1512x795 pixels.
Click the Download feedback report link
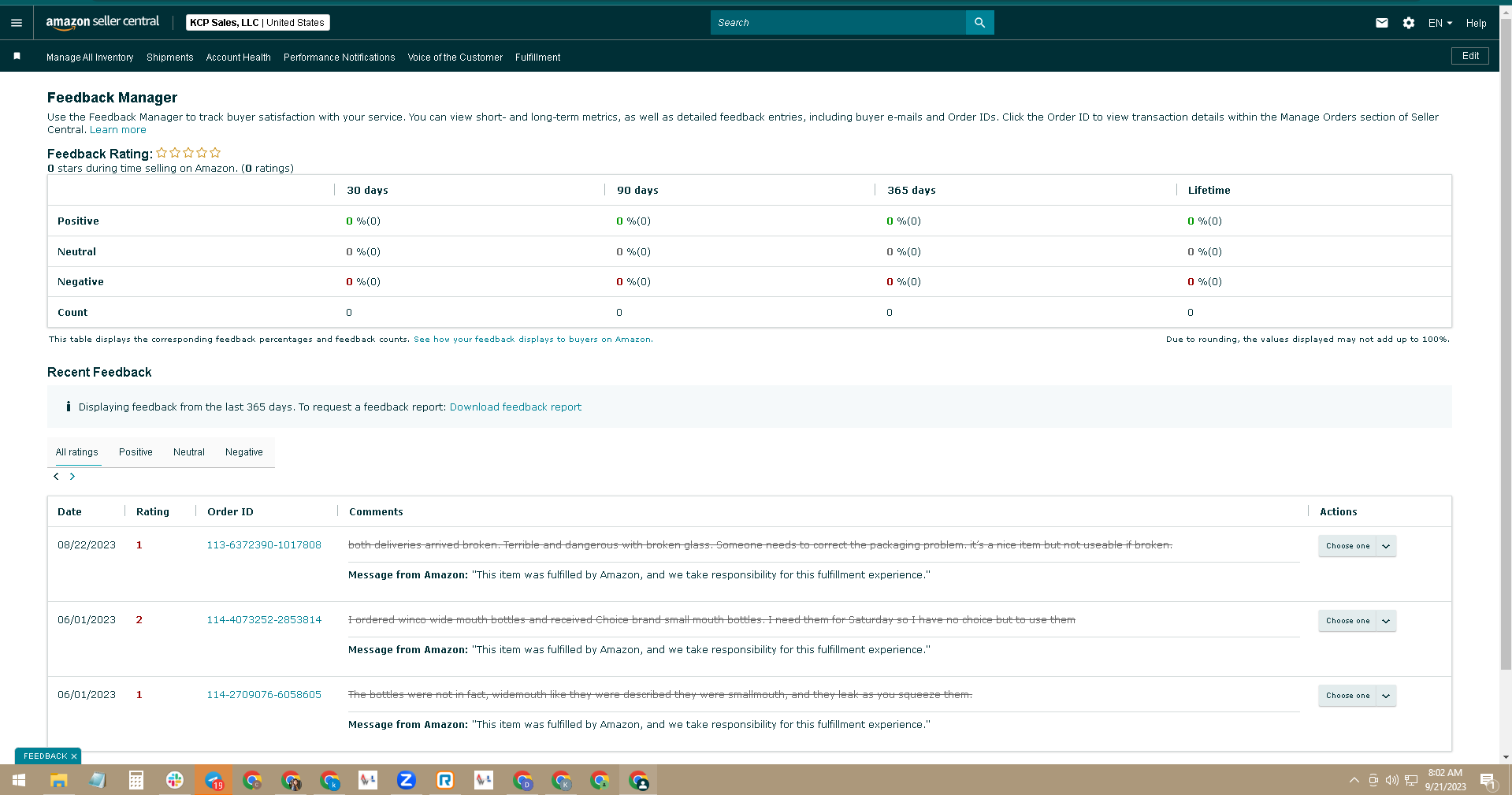(x=515, y=407)
